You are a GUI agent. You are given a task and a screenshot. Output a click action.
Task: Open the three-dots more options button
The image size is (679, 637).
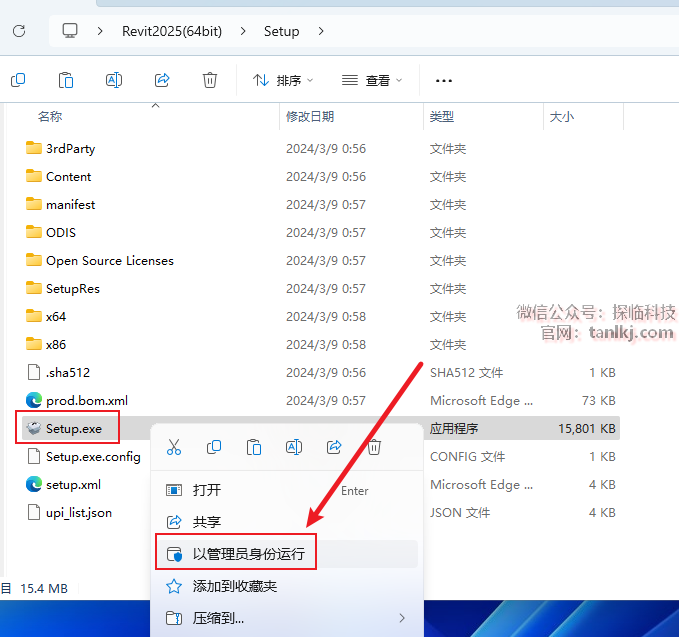click(444, 80)
